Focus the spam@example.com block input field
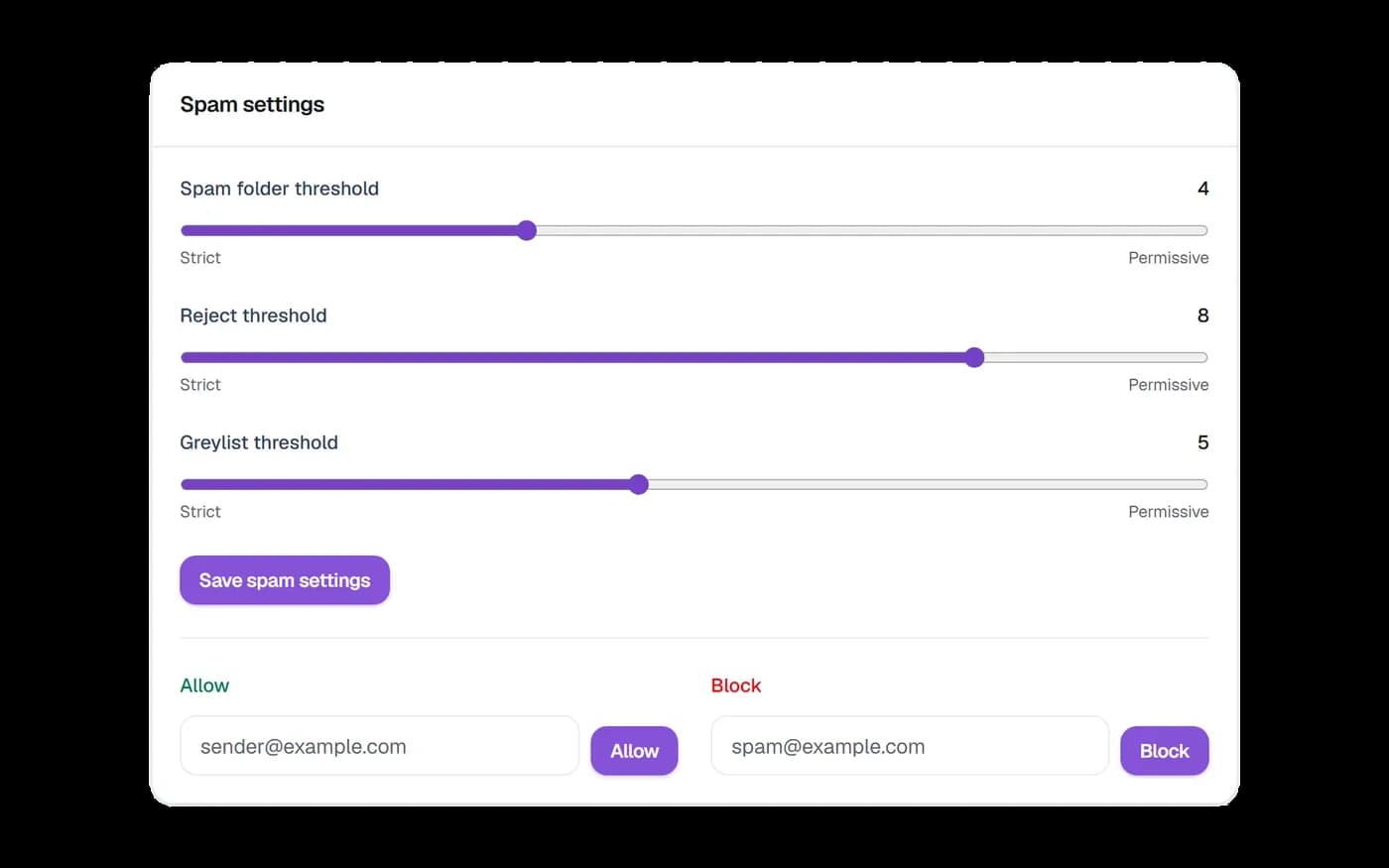Viewport: 1389px width, 868px height. tap(910, 746)
